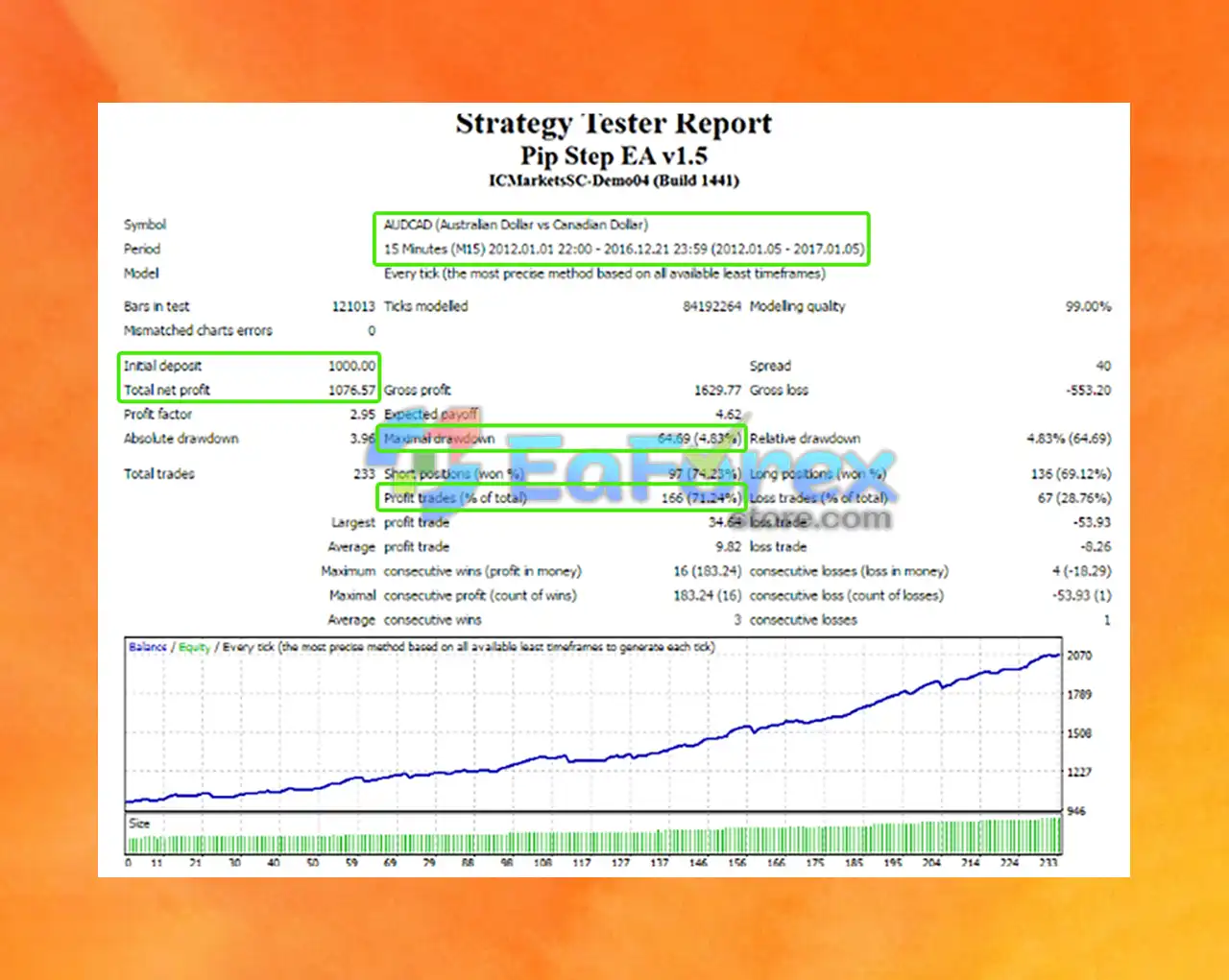Click the "Total trades" label
Viewport: 1229px width, 980px height.
[158, 474]
